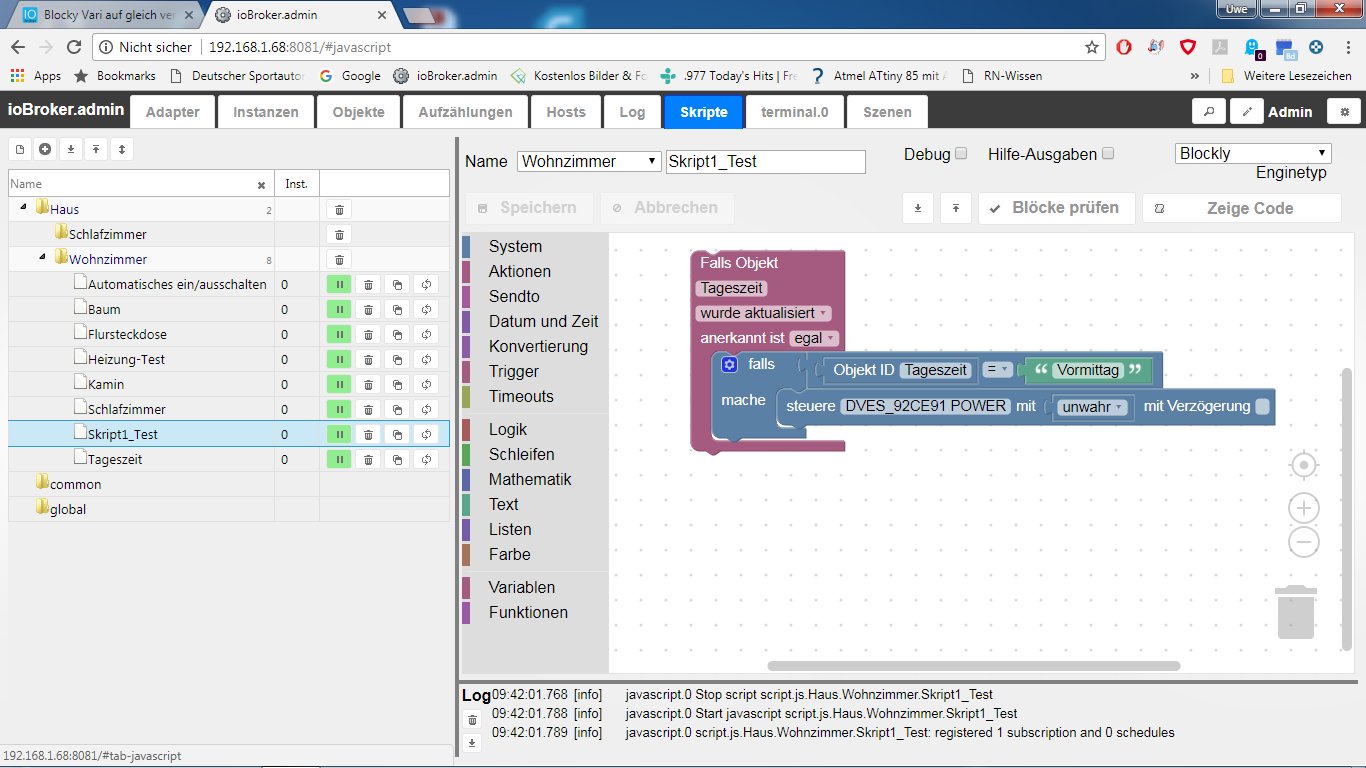Delete the Baum script via its trash icon
Image resolution: width=1366 pixels, height=768 pixels.
pyautogui.click(x=368, y=310)
